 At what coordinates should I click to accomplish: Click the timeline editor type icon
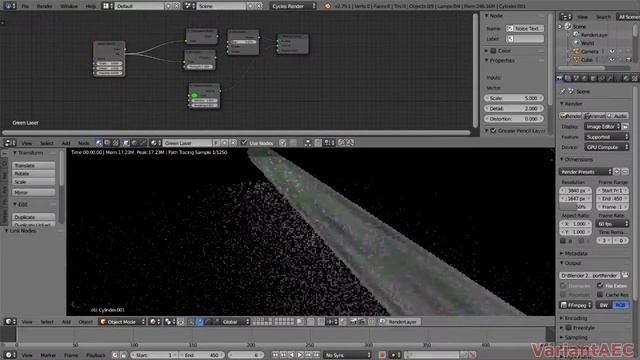tap(9, 355)
